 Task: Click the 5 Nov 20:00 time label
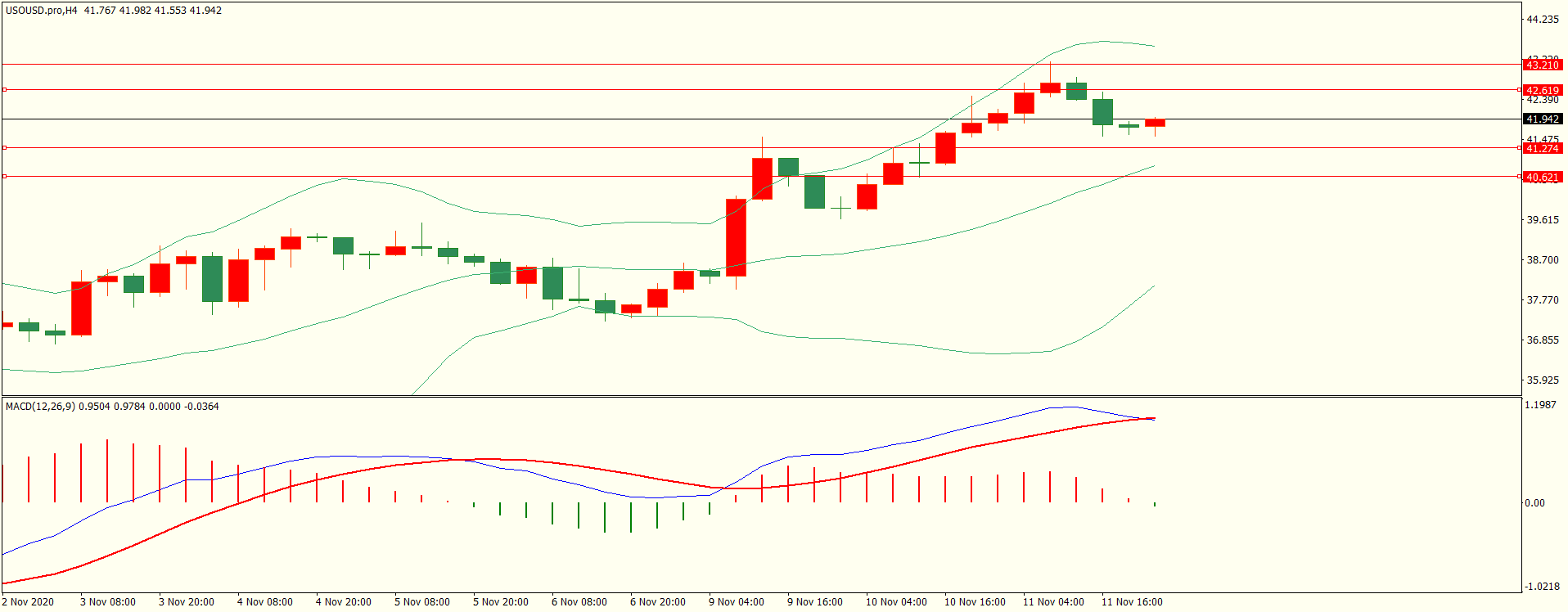tap(501, 602)
